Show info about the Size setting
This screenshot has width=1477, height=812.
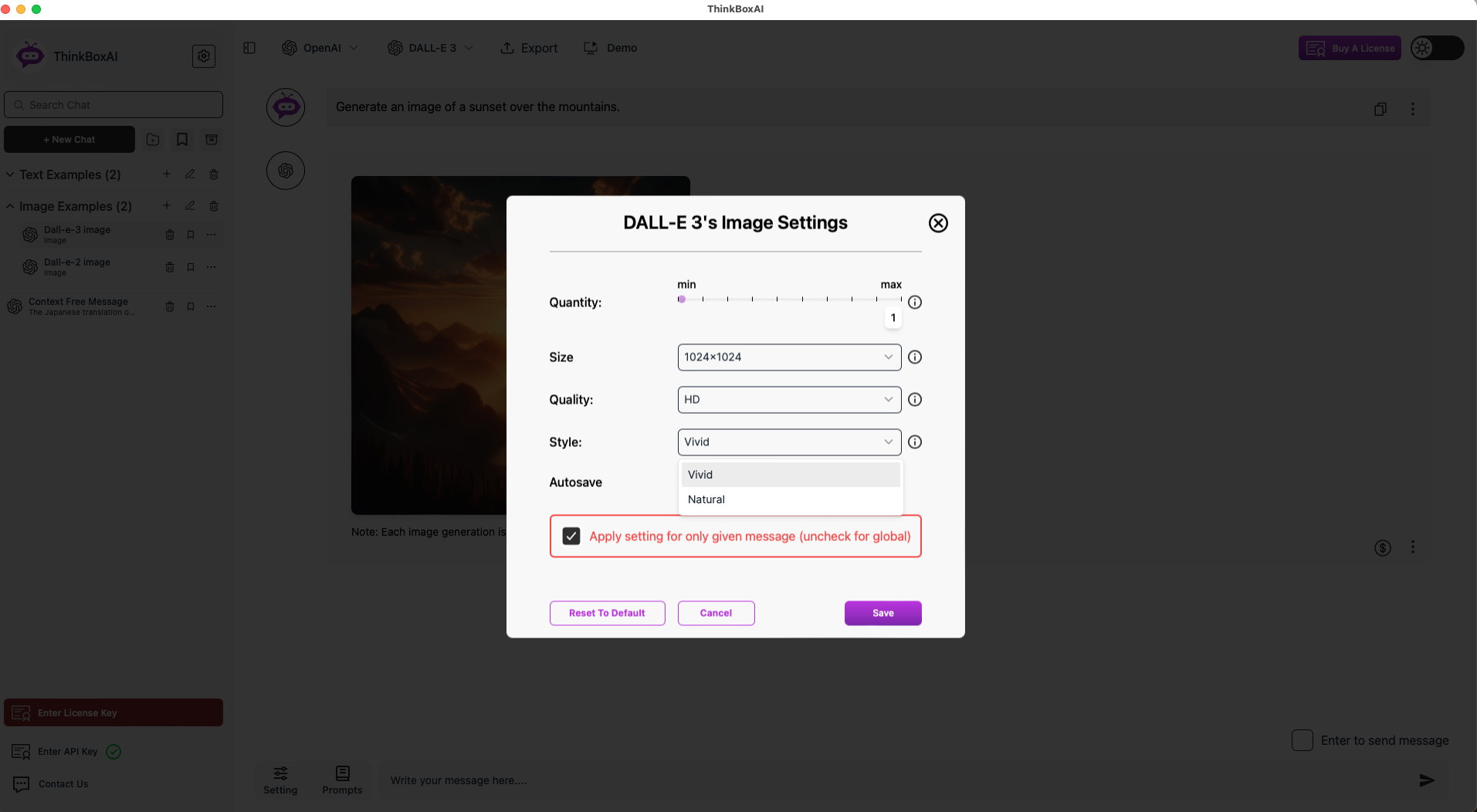pyautogui.click(x=915, y=357)
